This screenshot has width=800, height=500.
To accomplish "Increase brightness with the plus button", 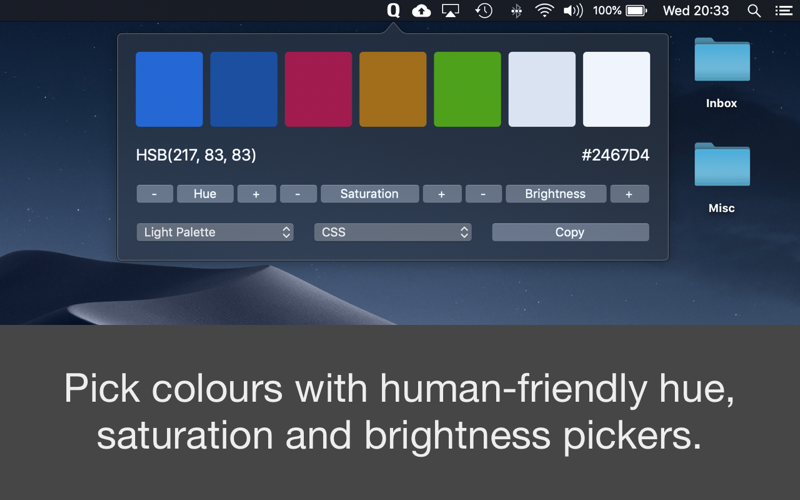I will tap(630, 194).
